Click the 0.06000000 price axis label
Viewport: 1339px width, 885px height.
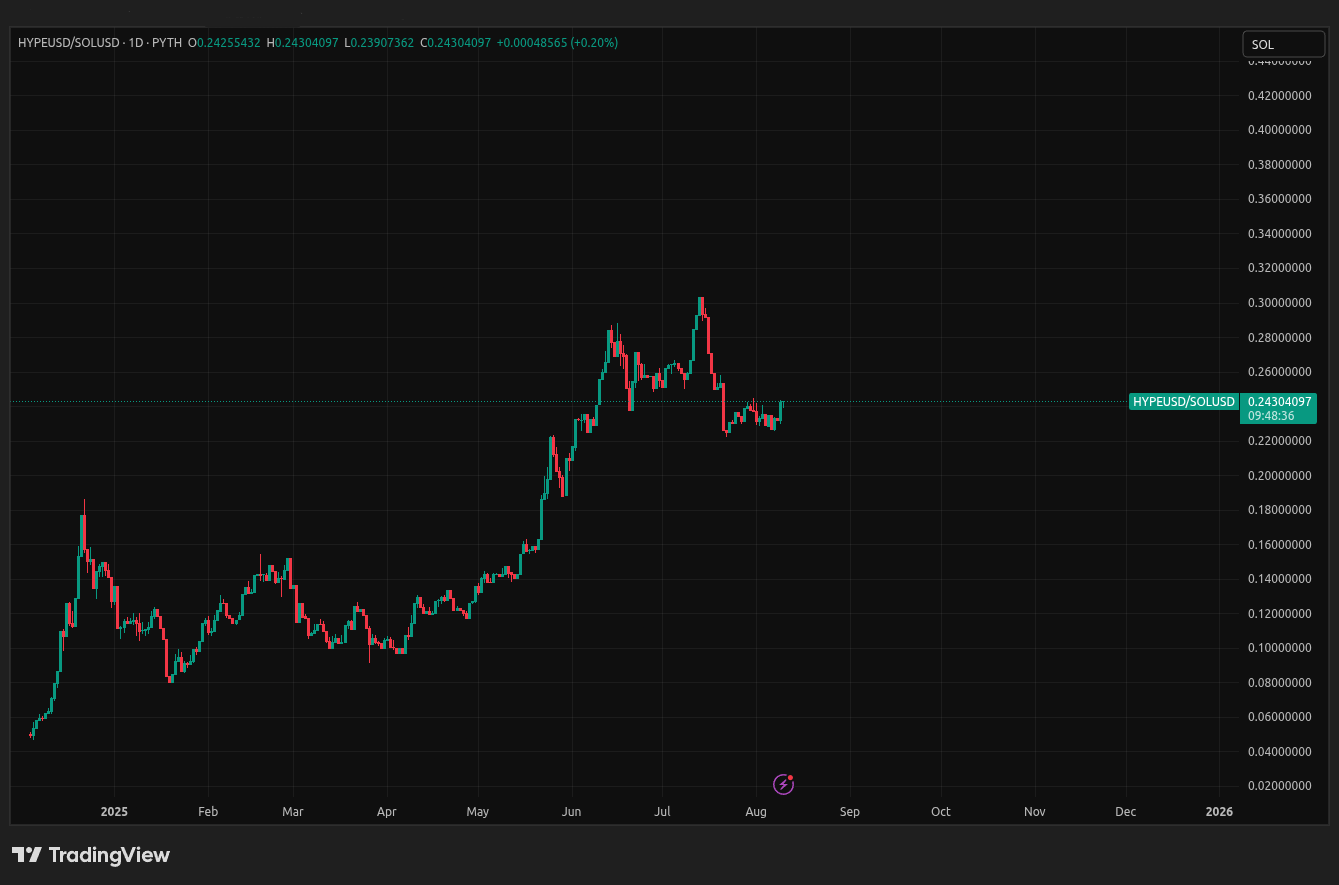1279,717
